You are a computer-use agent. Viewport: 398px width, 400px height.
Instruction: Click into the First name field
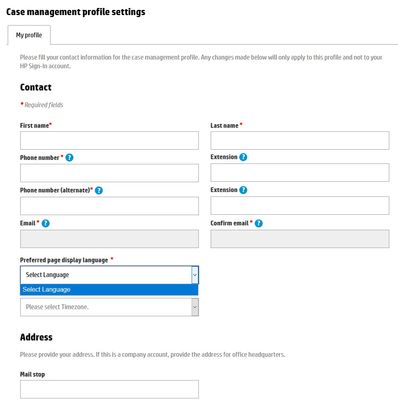pyautogui.click(x=109, y=140)
